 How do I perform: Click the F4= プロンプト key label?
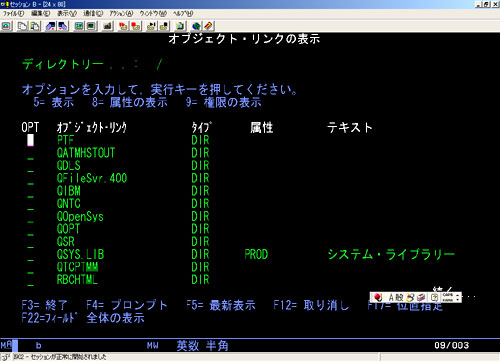click(126, 305)
